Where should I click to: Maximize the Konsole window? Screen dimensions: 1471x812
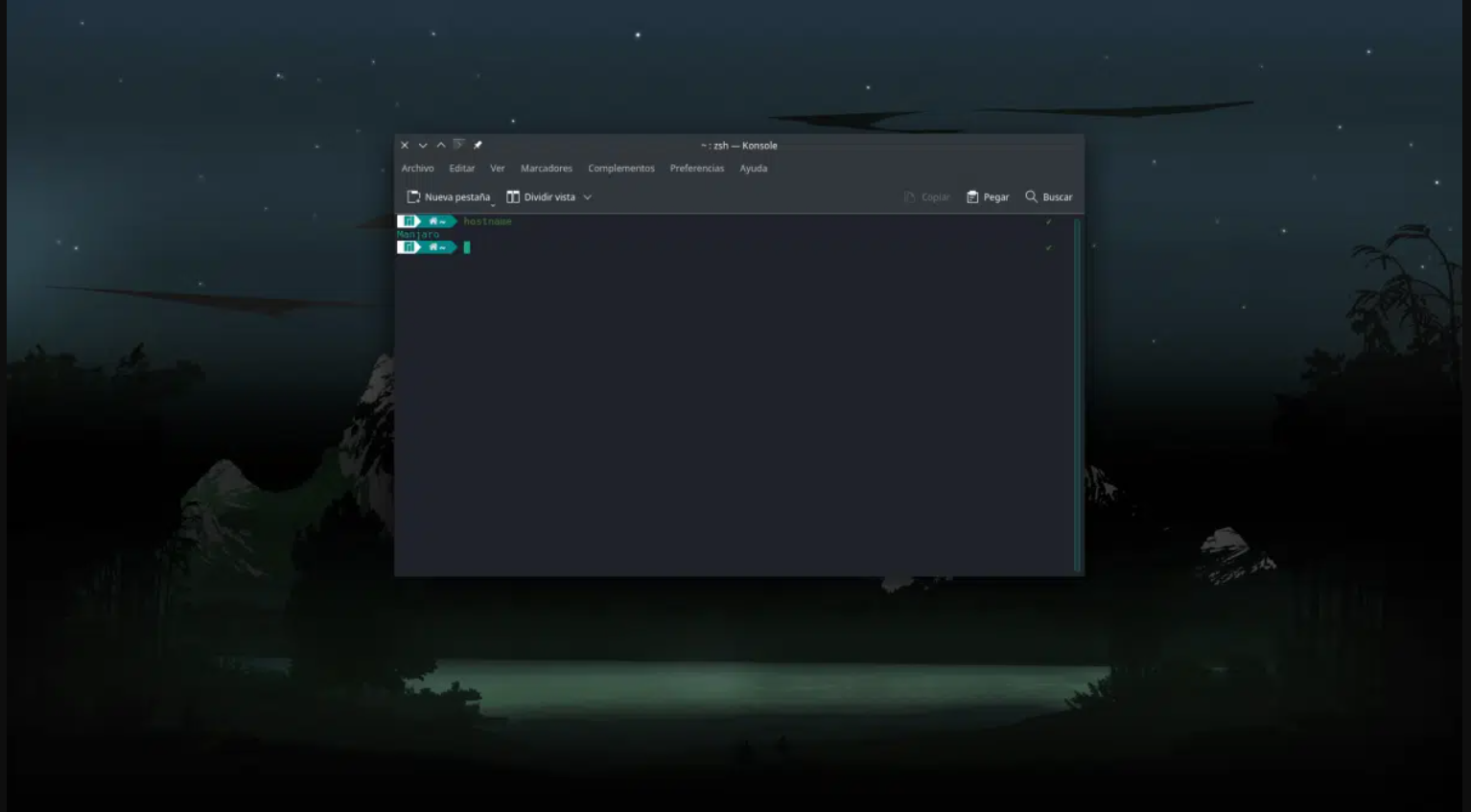(441, 145)
